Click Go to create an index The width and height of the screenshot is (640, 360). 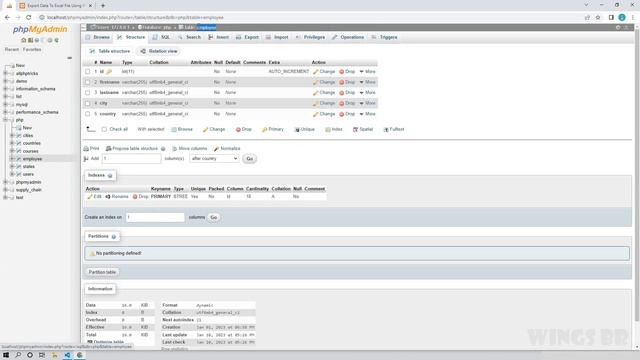coord(213,217)
